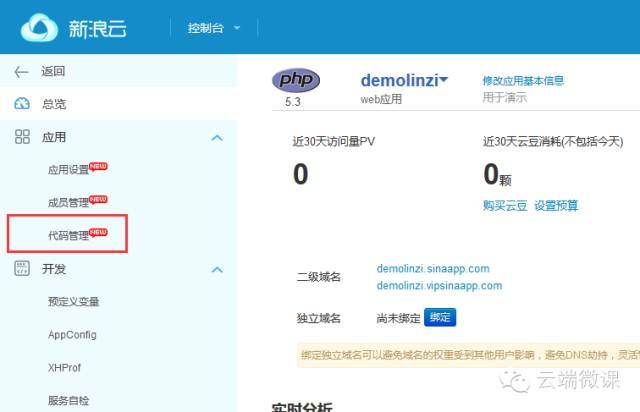The width and height of the screenshot is (640, 412).
Task: Click the 用于演示 description text
Action: 504,98
